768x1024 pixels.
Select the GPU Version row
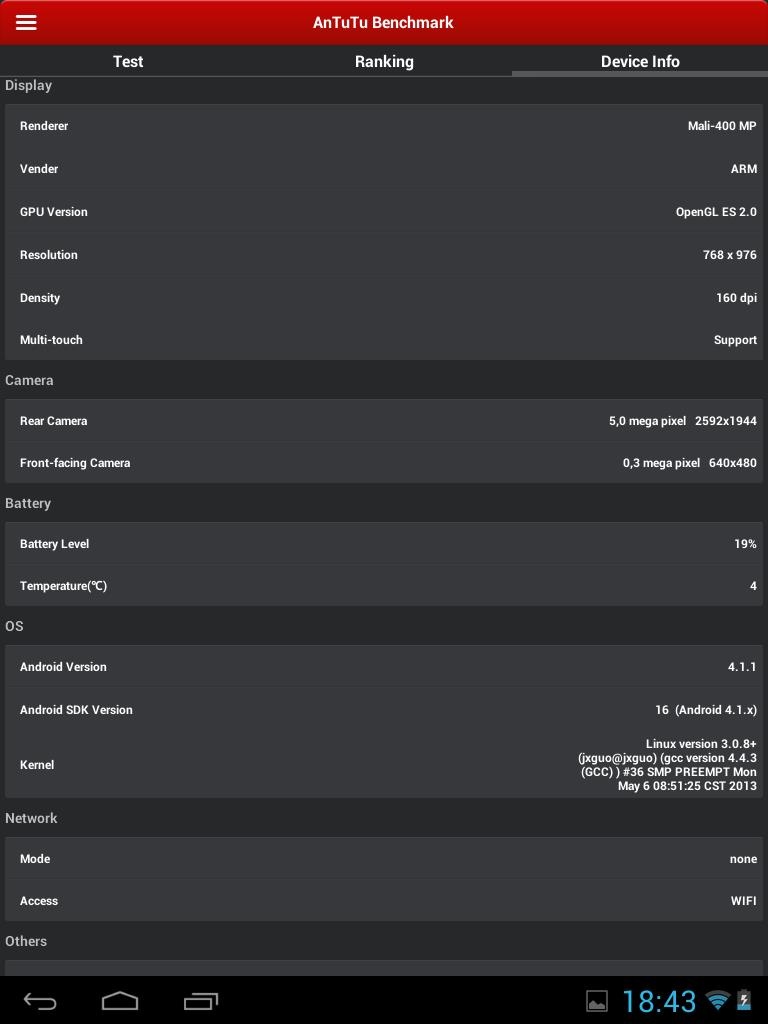click(384, 212)
